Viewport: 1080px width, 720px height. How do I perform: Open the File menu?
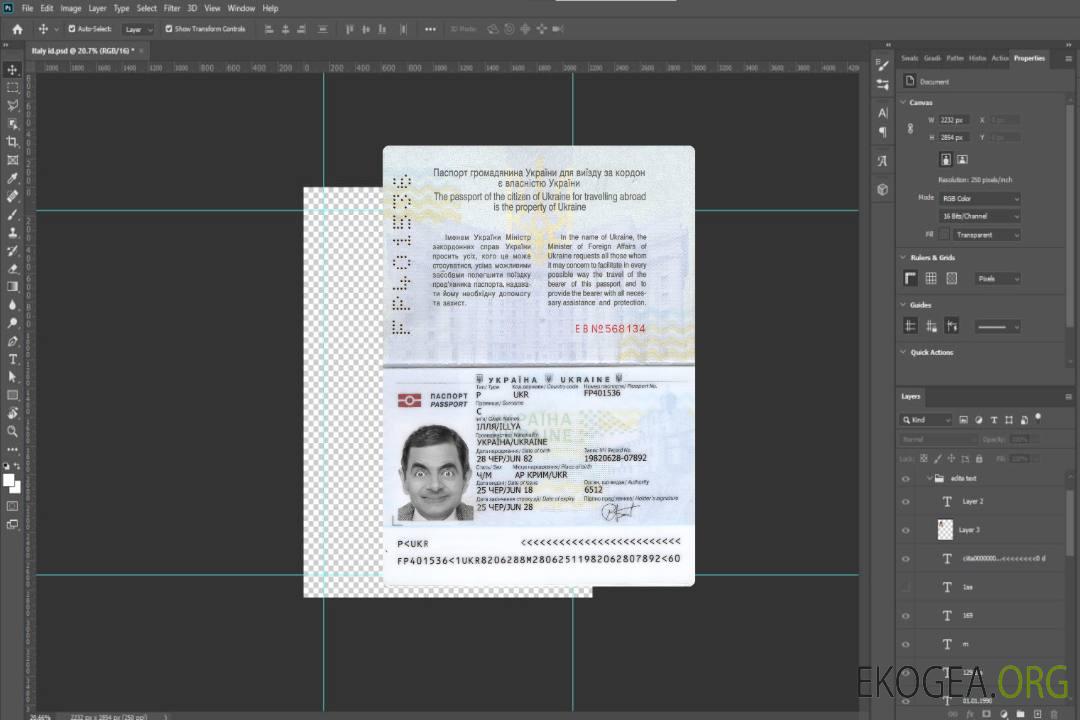(27, 8)
